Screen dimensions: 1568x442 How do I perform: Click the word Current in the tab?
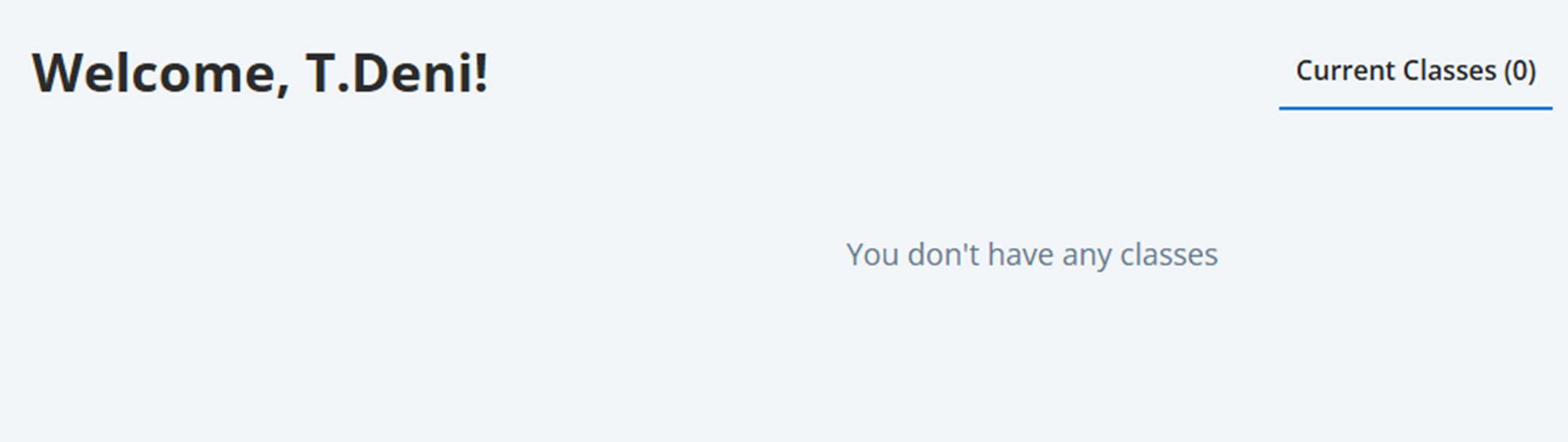pos(1346,72)
